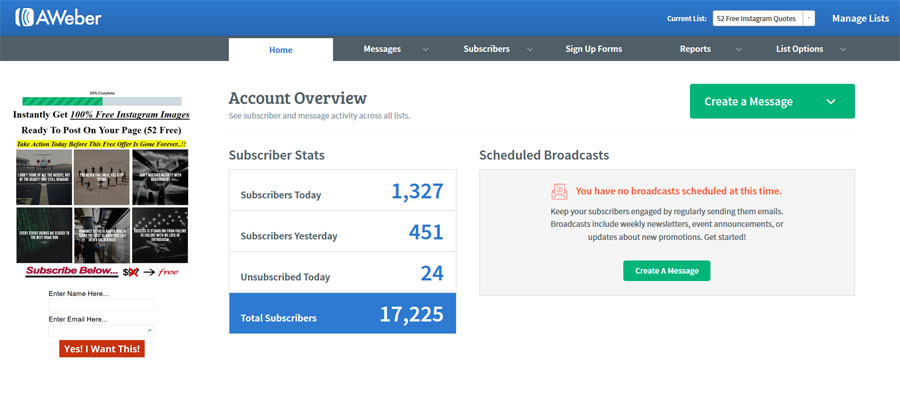Click the Total Subscribers row
This screenshot has height=396, width=900.
[x=343, y=313]
